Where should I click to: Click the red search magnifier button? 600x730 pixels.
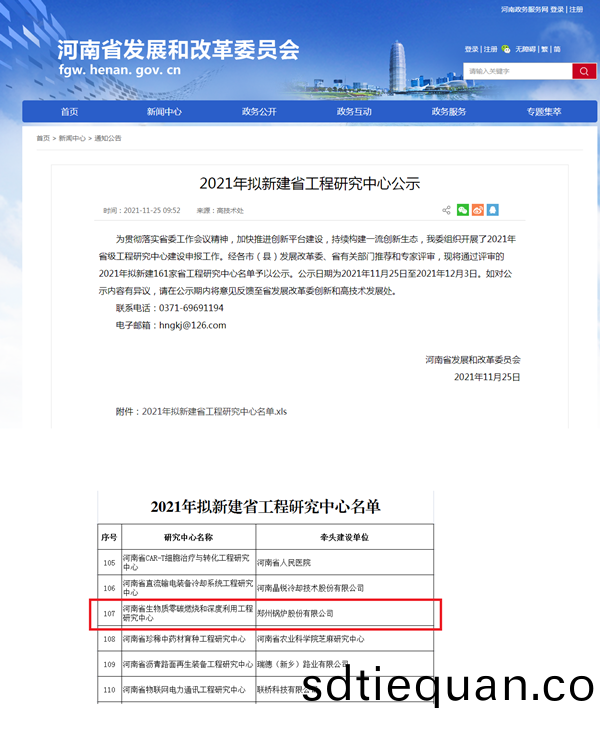[x=584, y=71]
